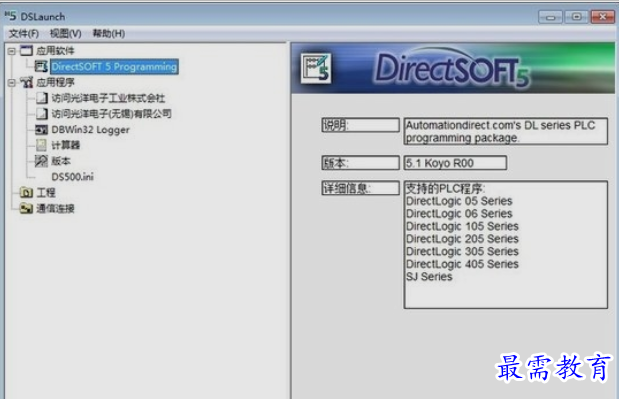Click the 应用程序 tools icon
619x399 pixels.
pyautogui.click(x=26, y=82)
